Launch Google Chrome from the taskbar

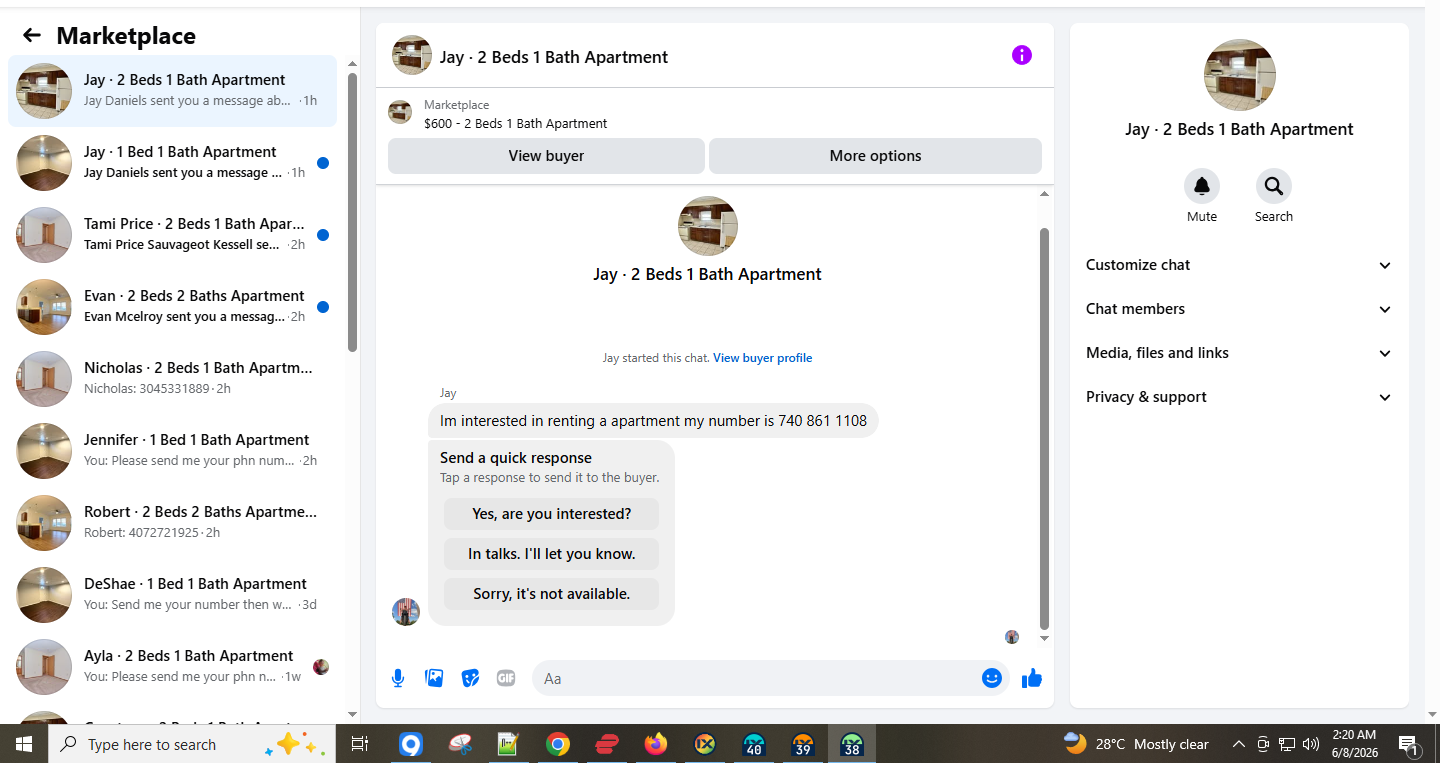pyautogui.click(x=558, y=744)
